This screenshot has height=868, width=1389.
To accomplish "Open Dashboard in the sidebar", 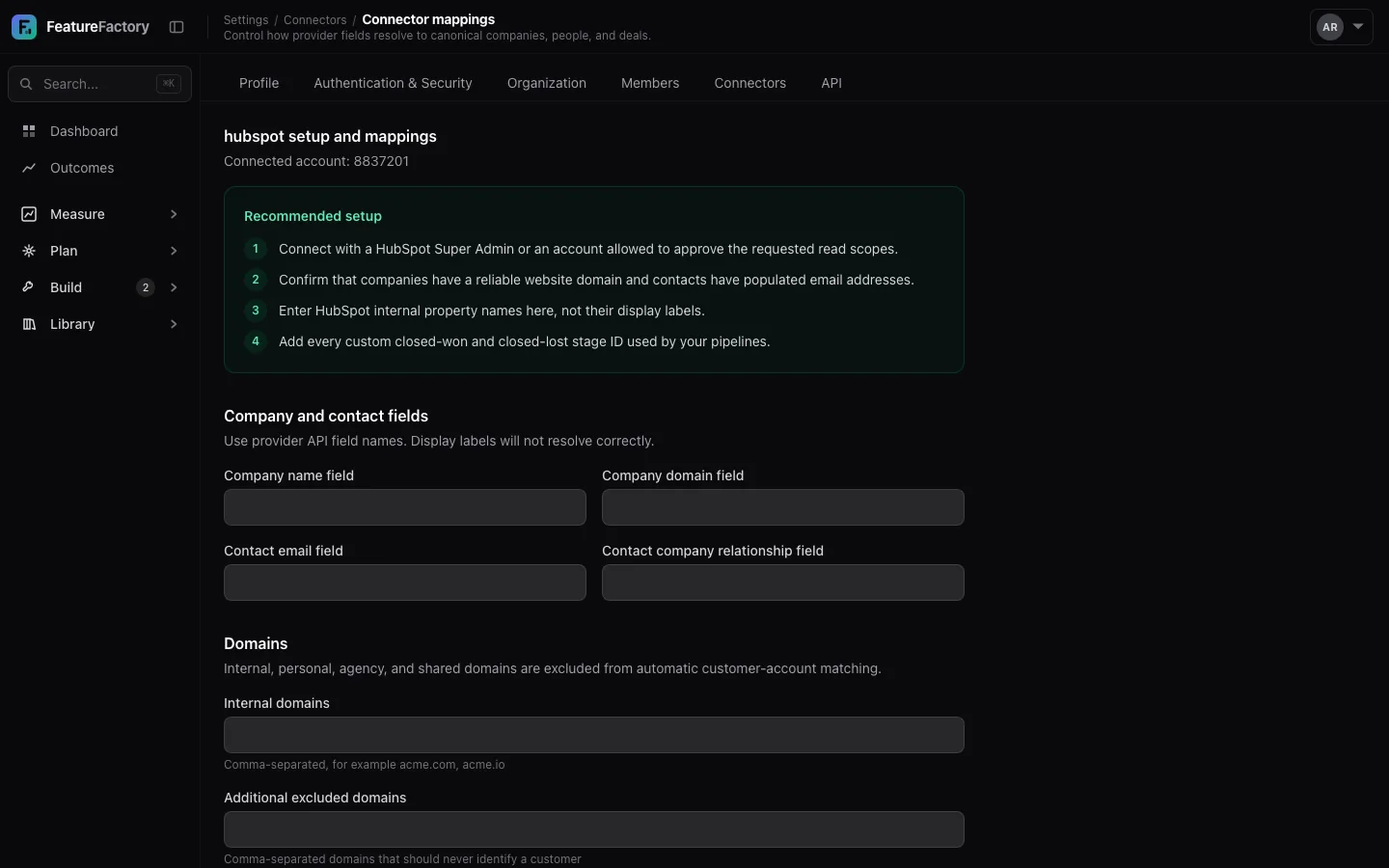I will [99, 131].
